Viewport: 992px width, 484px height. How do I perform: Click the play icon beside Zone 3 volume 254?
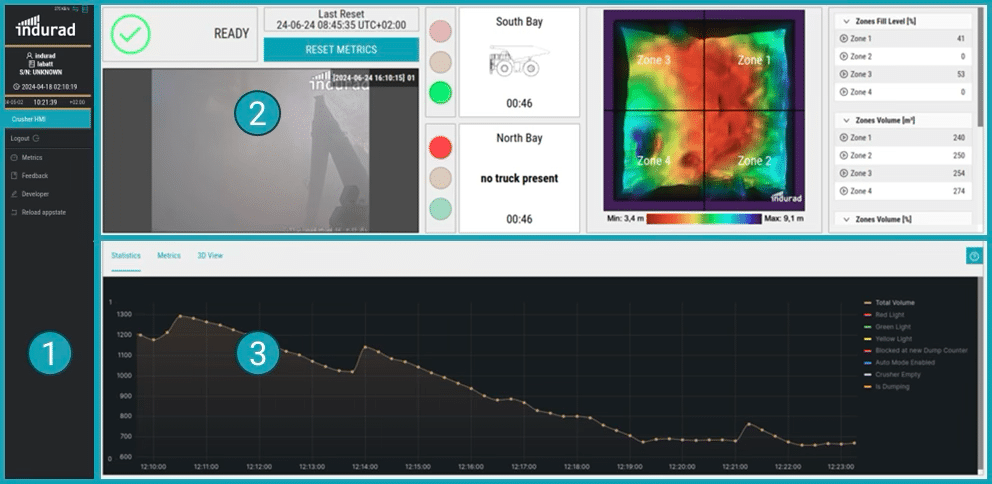(x=843, y=173)
